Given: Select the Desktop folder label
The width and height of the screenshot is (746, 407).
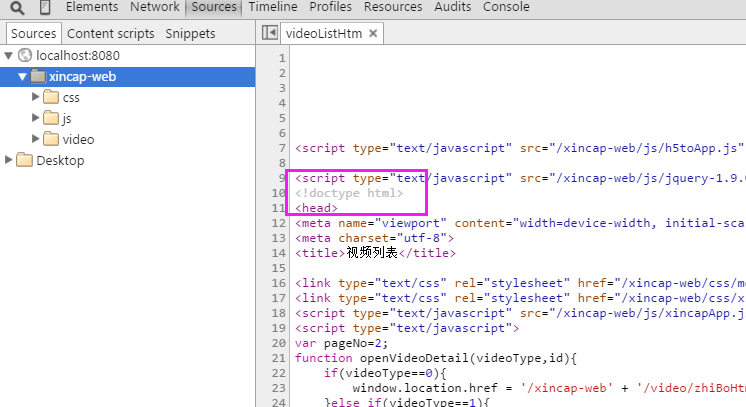Looking at the screenshot, I should pos(60,160).
